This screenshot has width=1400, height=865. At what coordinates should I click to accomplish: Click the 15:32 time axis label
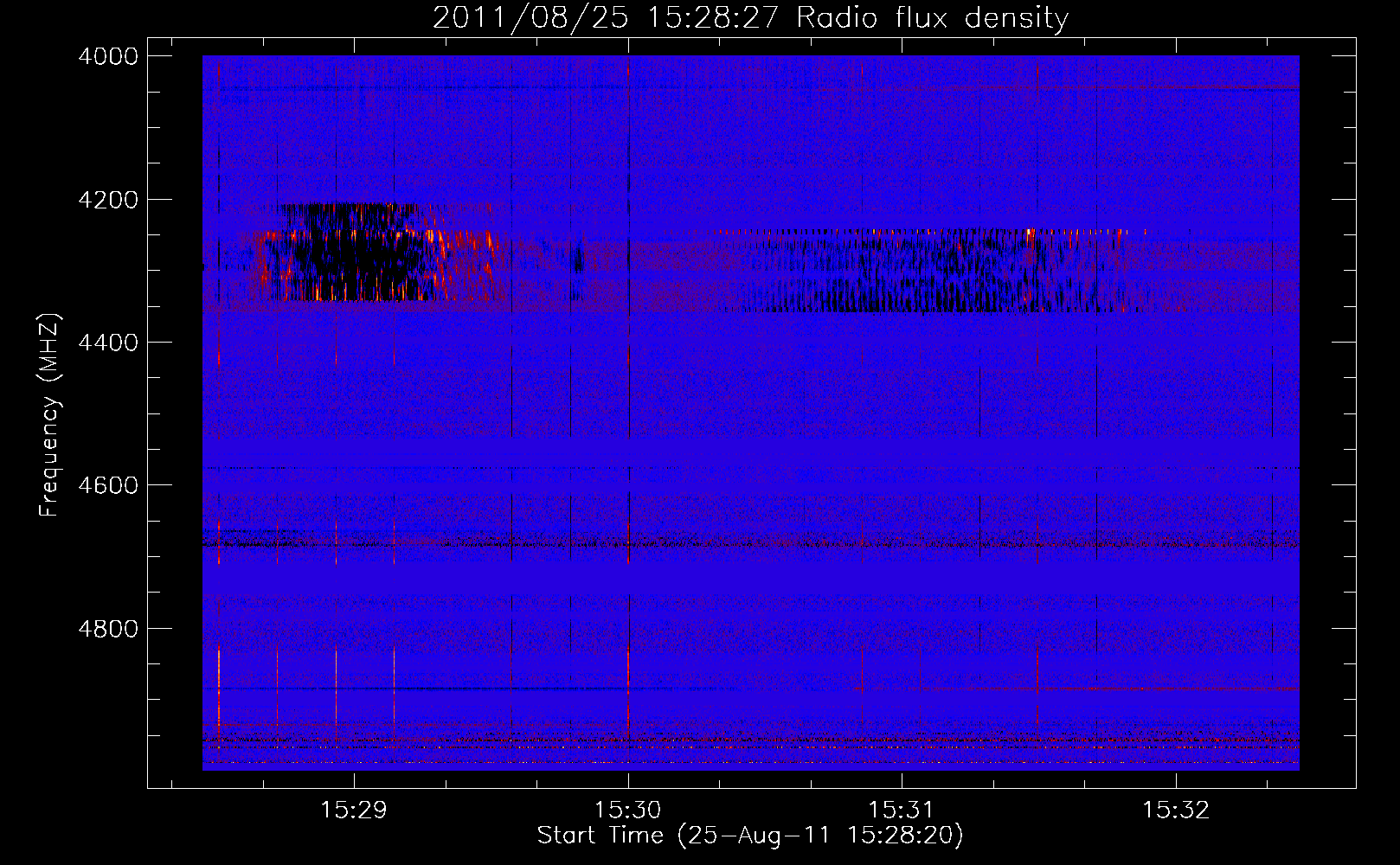1175,811
